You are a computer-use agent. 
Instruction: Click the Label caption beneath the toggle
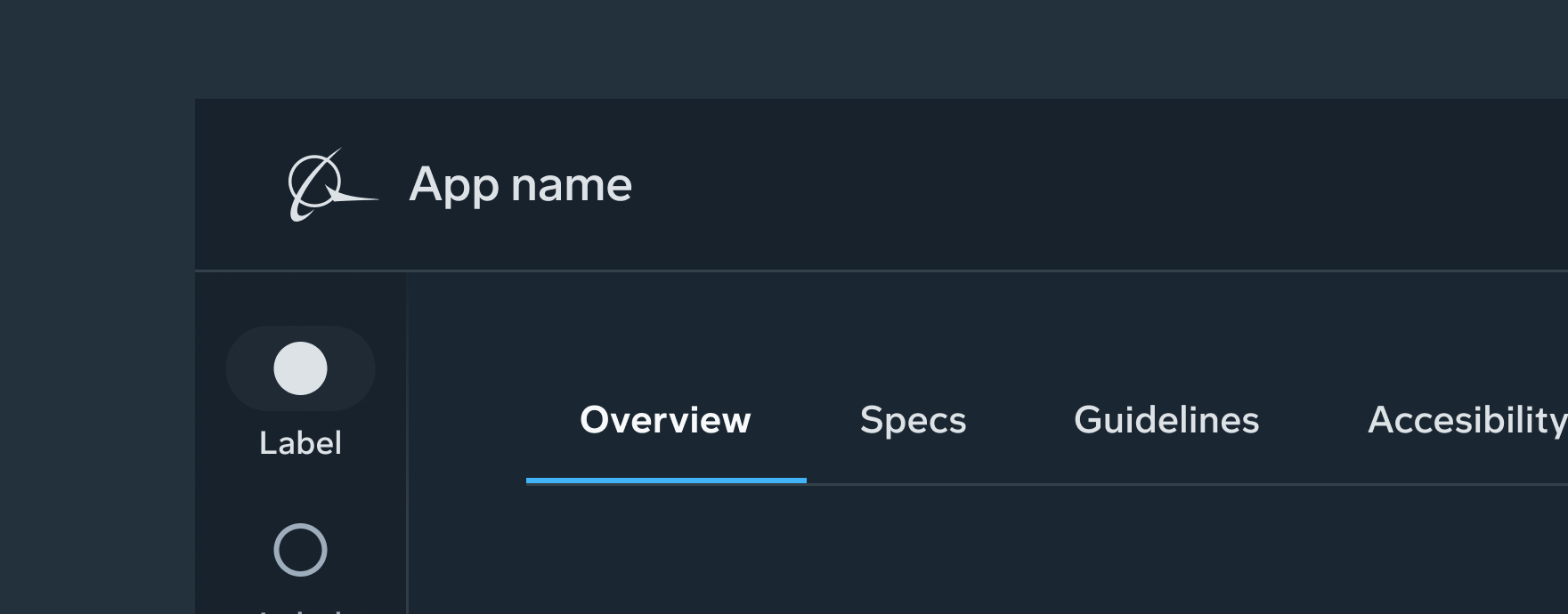click(301, 441)
